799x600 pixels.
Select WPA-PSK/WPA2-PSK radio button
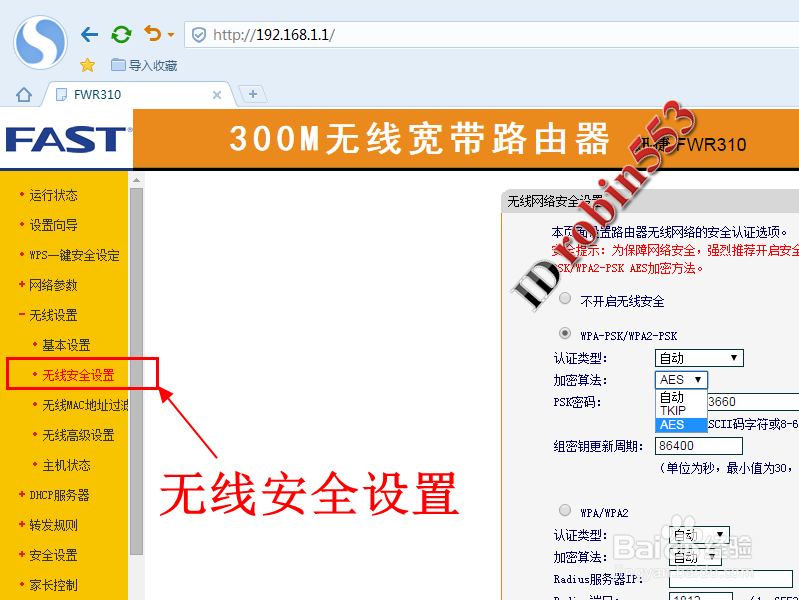click(x=565, y=333)
